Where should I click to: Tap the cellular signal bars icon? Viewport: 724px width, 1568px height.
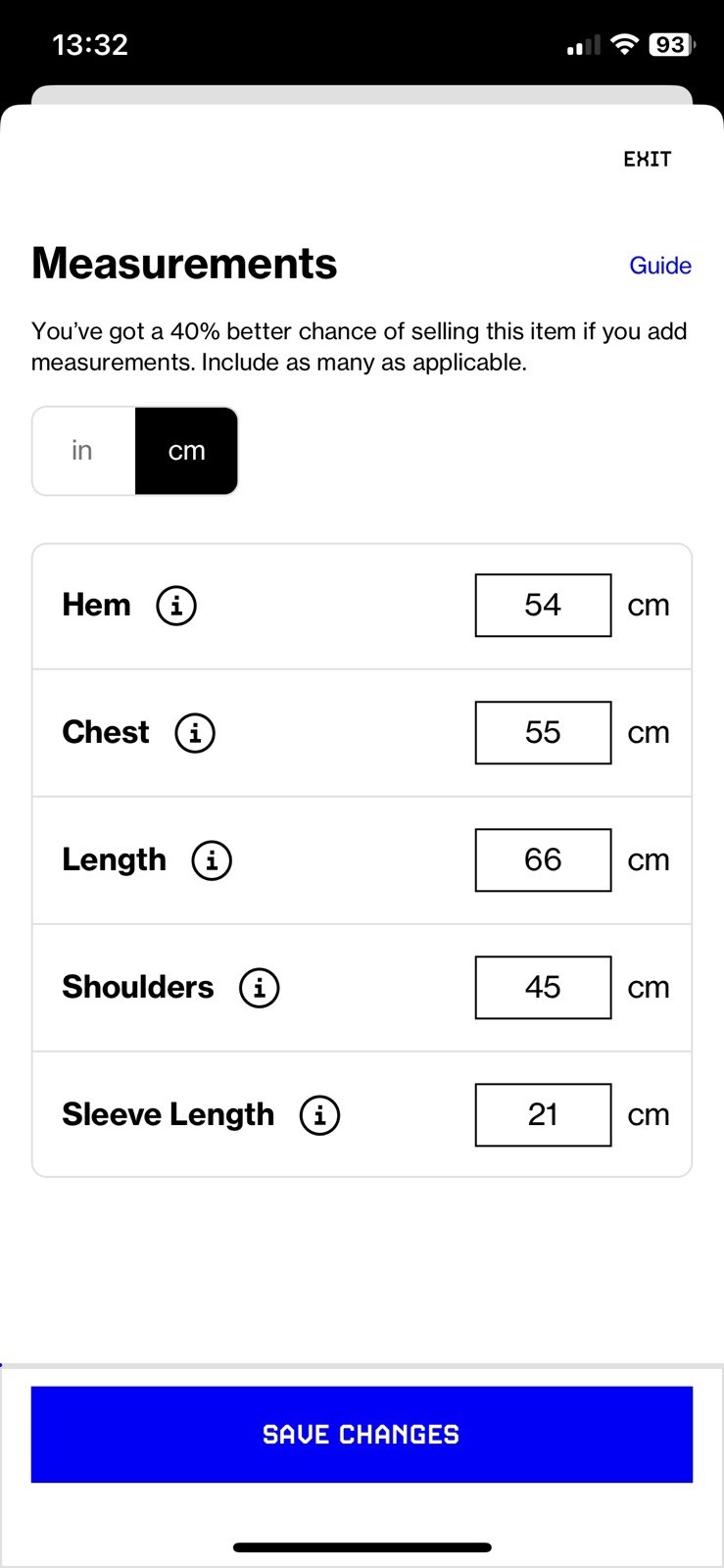583,46
